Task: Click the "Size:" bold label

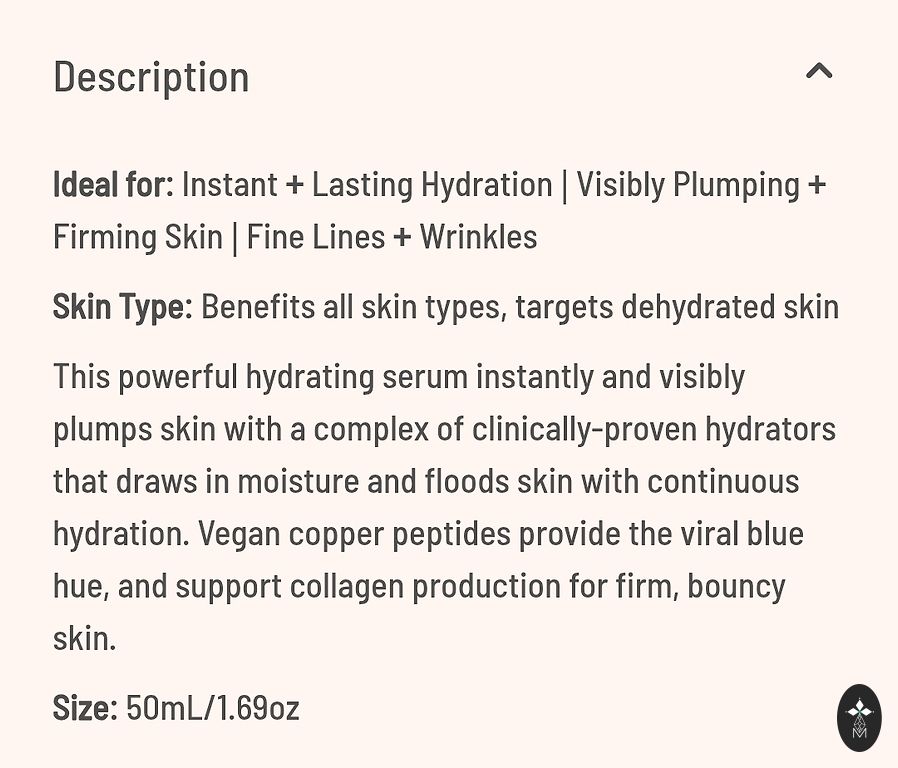Action: click(x=85, y=708)
